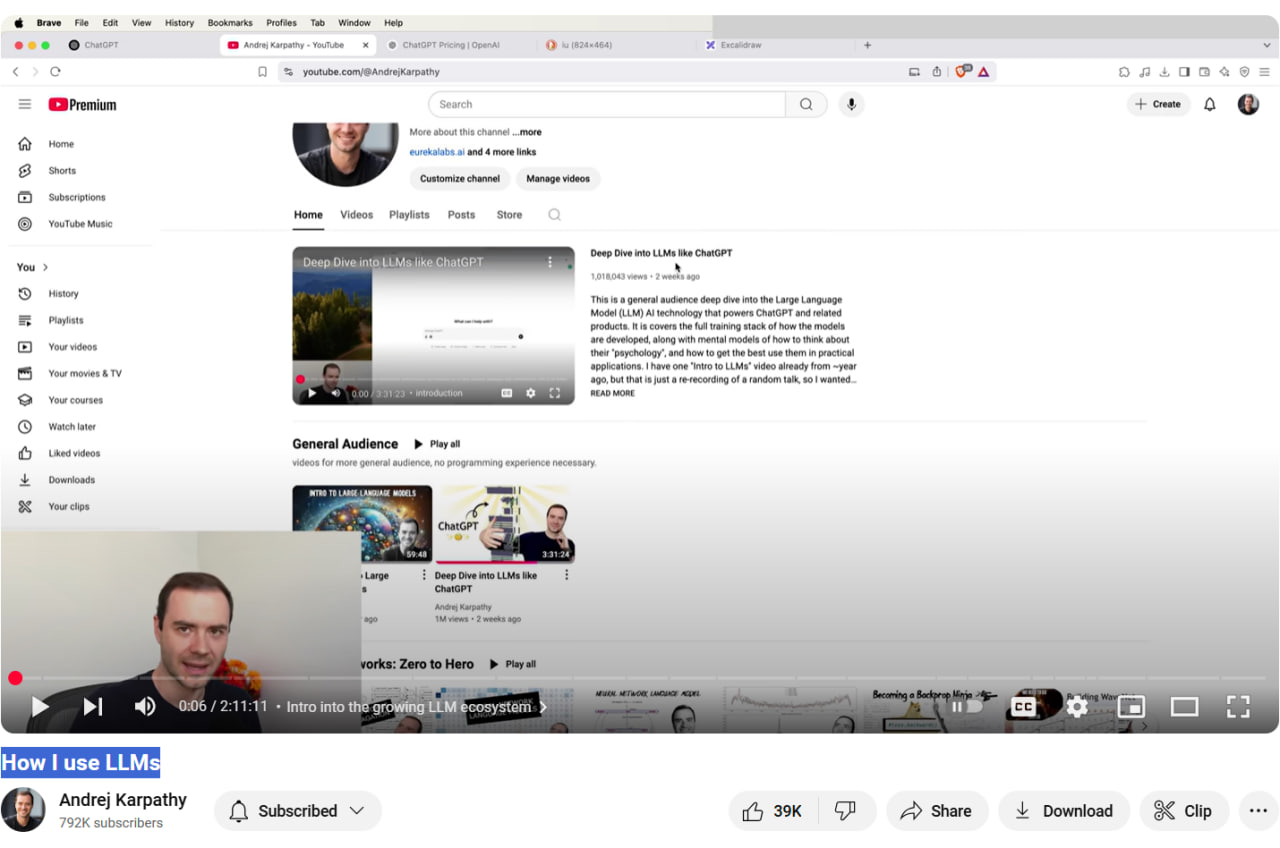
Task: Share the How I use LLMs video
Action: (x=937, y=811)
